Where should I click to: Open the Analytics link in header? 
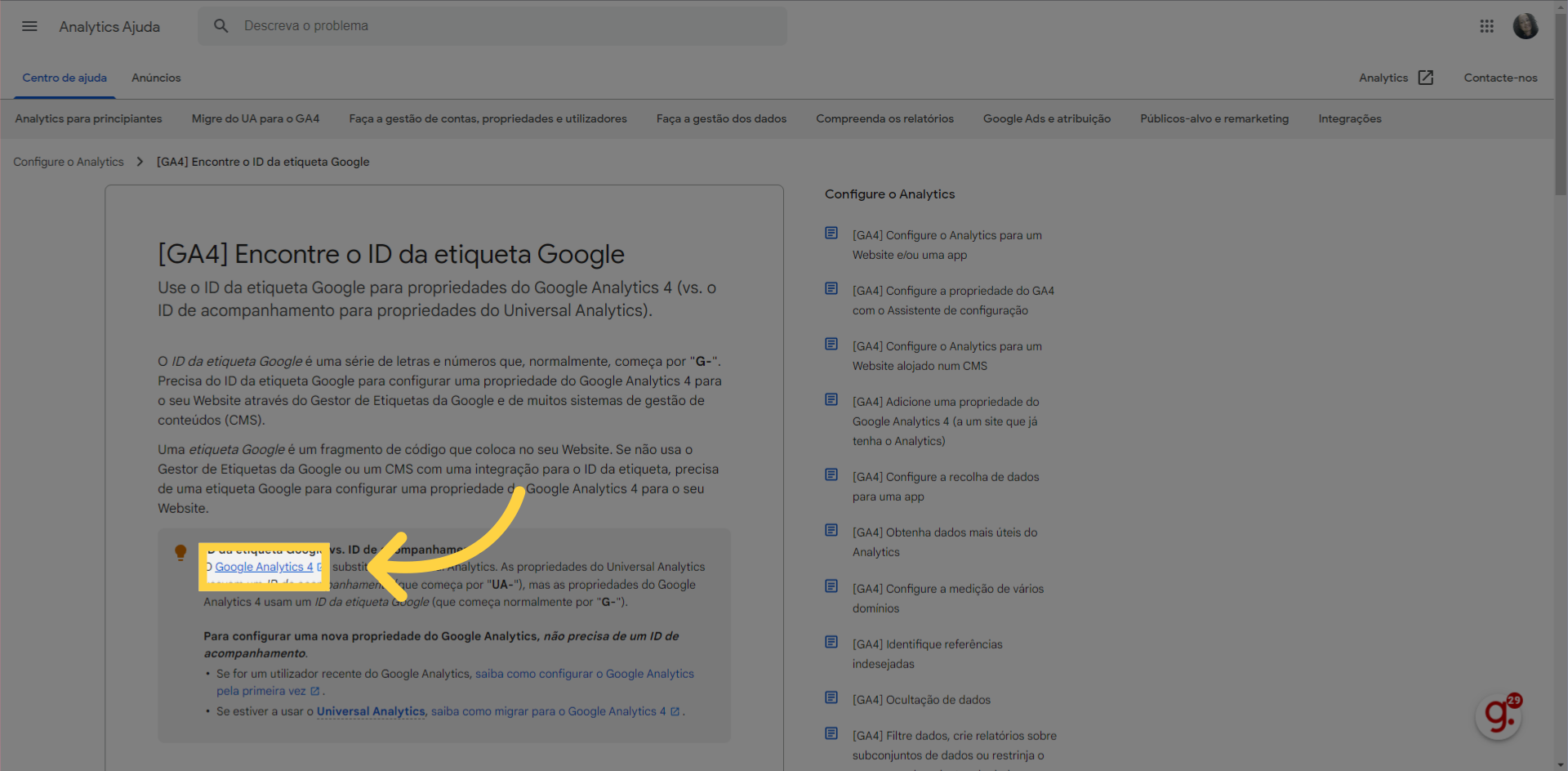tap(1383, 78)
